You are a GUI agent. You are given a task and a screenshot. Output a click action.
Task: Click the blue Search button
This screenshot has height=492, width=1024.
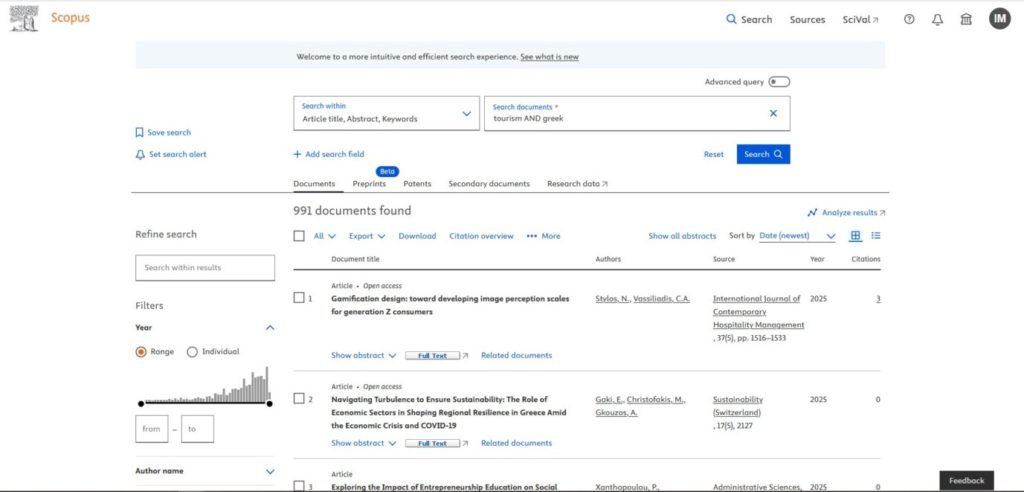click(763, 154)
